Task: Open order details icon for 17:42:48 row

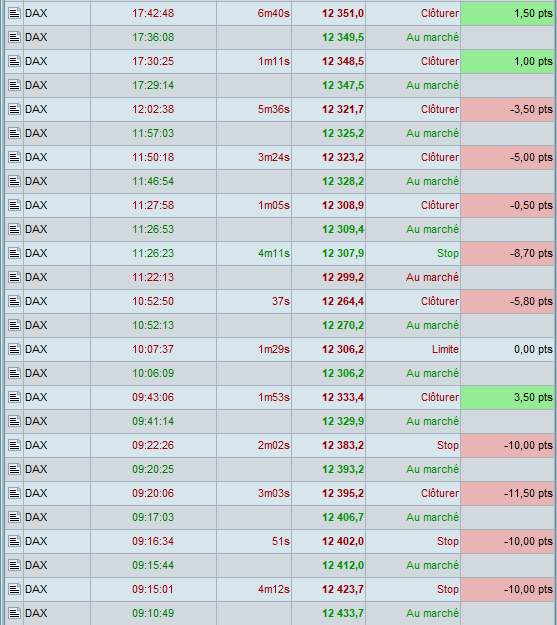Action: 14,13
